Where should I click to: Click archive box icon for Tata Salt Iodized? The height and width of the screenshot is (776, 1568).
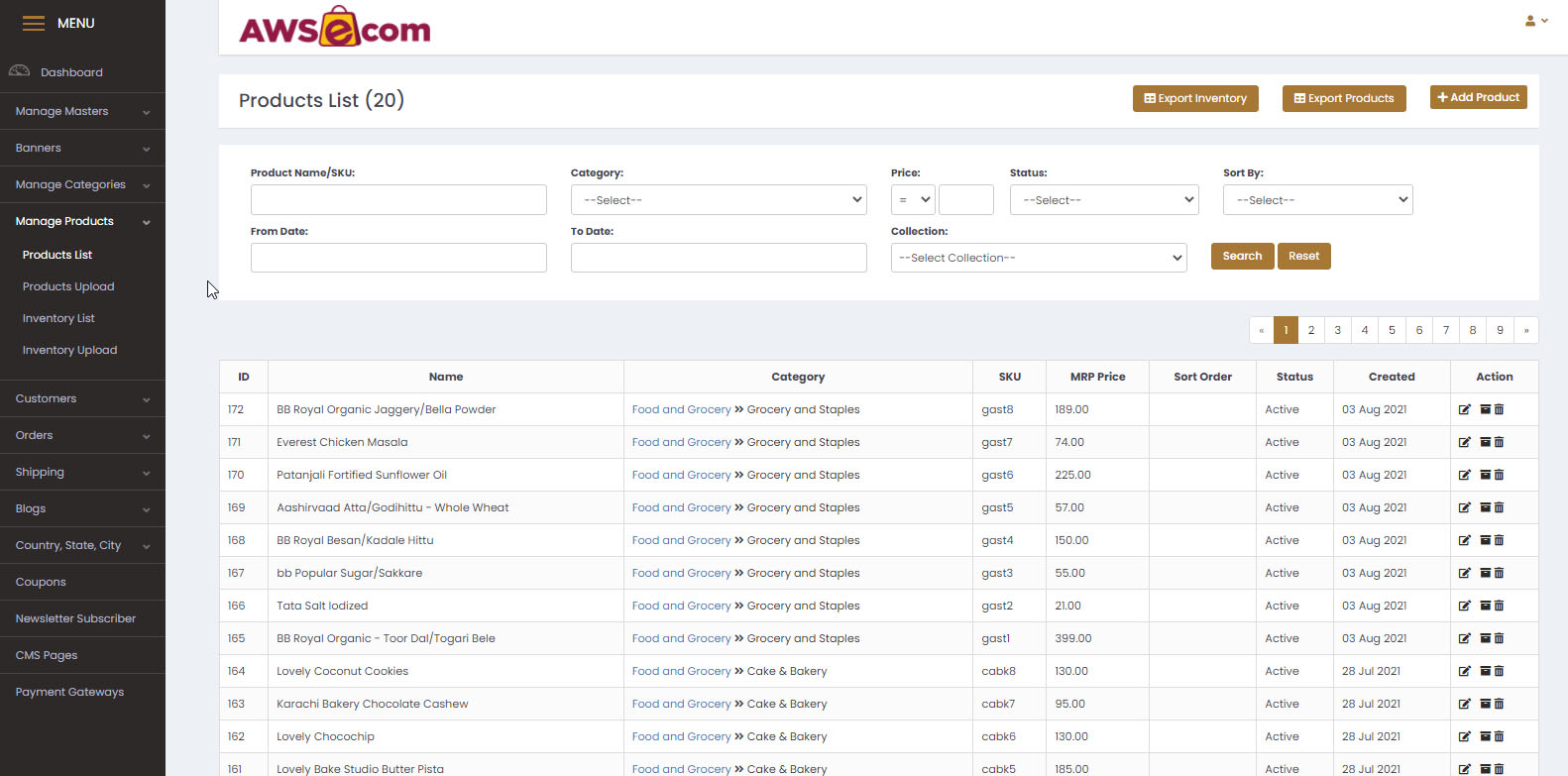pos(1485,606)
